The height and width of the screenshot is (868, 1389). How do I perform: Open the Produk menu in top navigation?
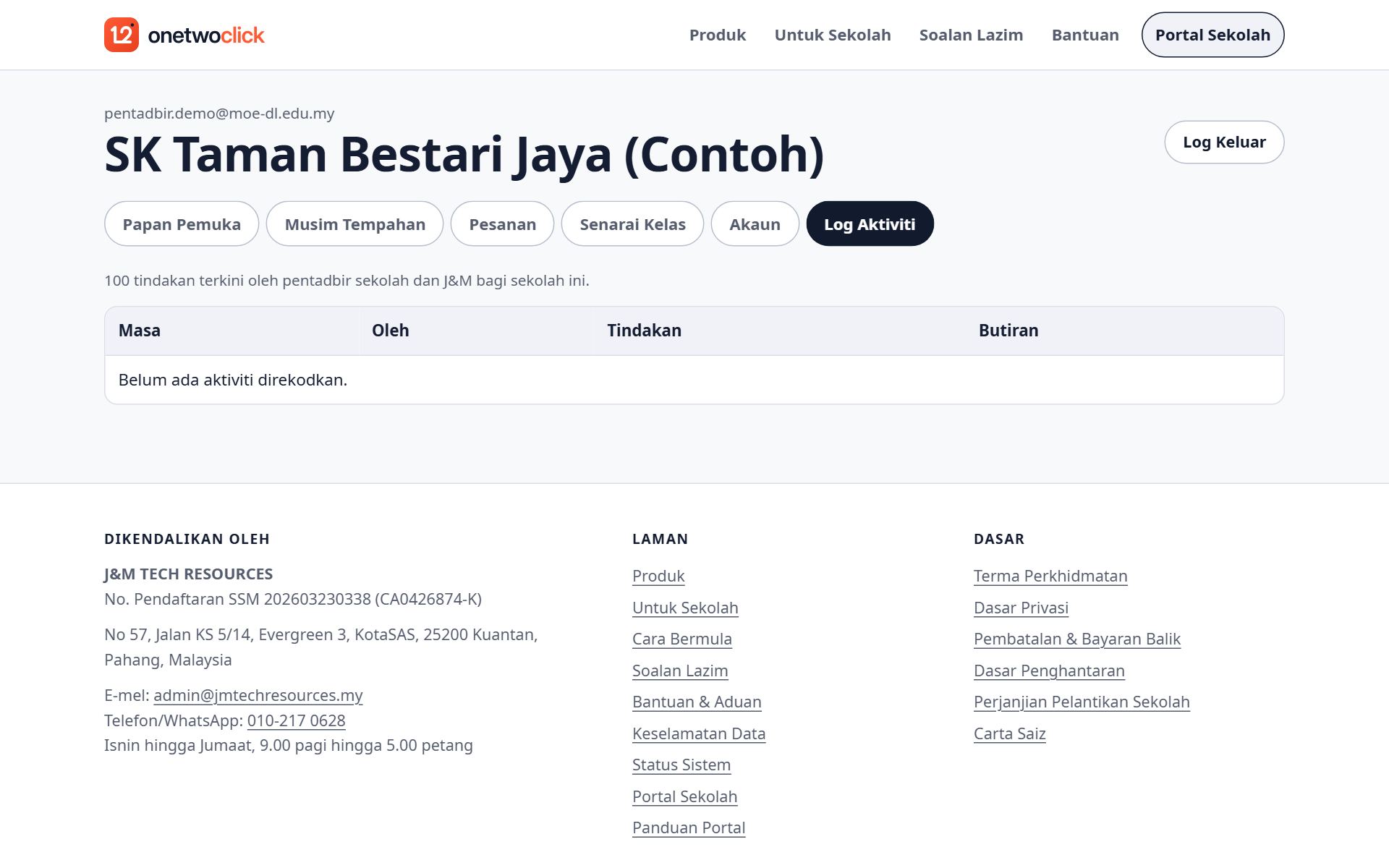(x=717, y=35)
